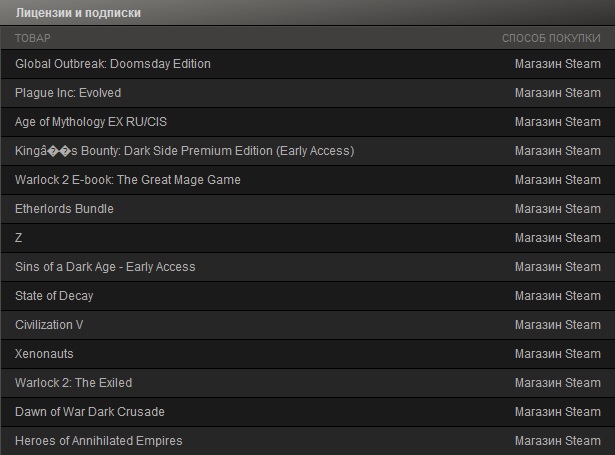Click 'Магазин Steam' beside Etherlords Bundle
Viewport: 615px width, 455px height.
pyautogui.click(x=558, y=209)
